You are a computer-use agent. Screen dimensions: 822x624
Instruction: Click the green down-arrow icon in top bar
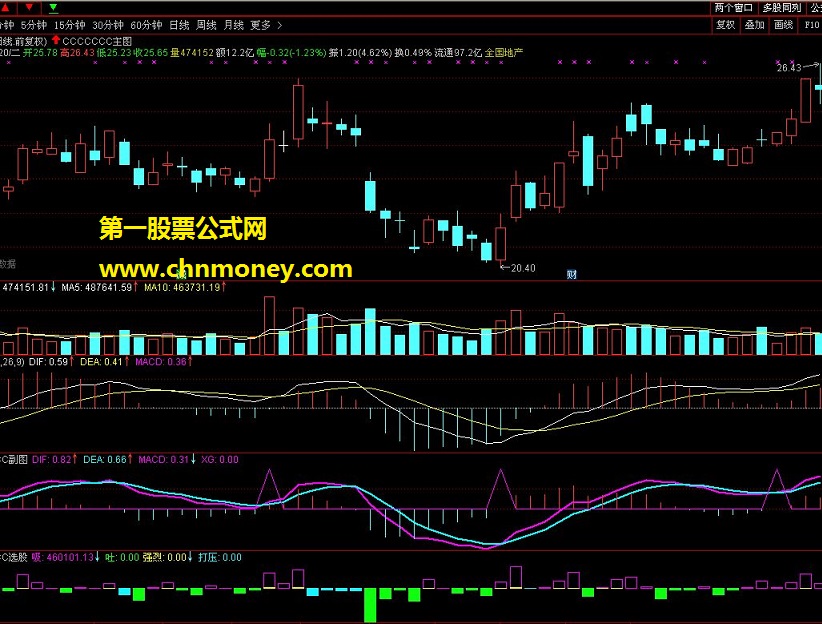(53, 7)
